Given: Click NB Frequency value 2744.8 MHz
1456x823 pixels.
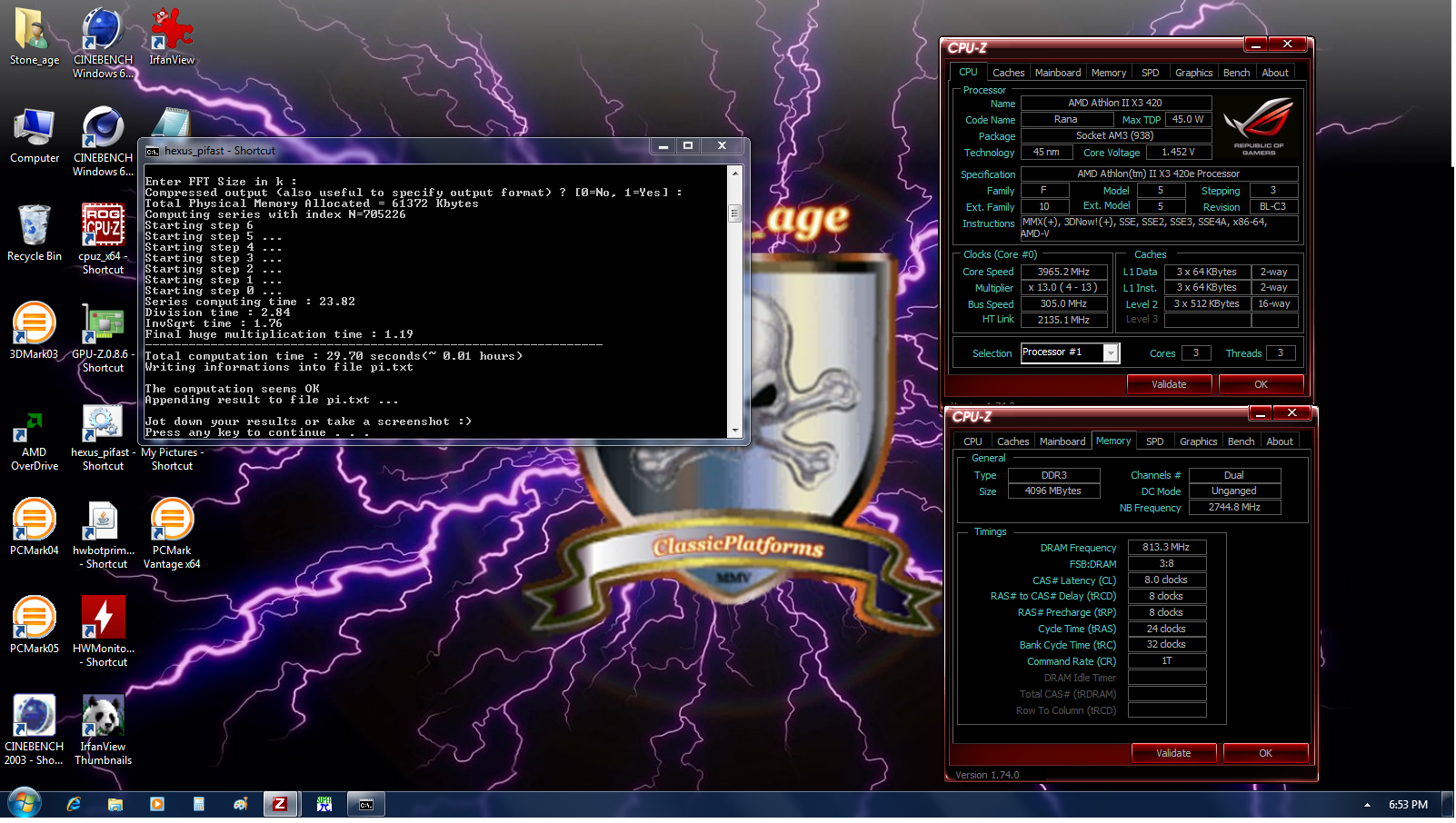Looking at the screenshot, I should click(x=1234, y=507).
